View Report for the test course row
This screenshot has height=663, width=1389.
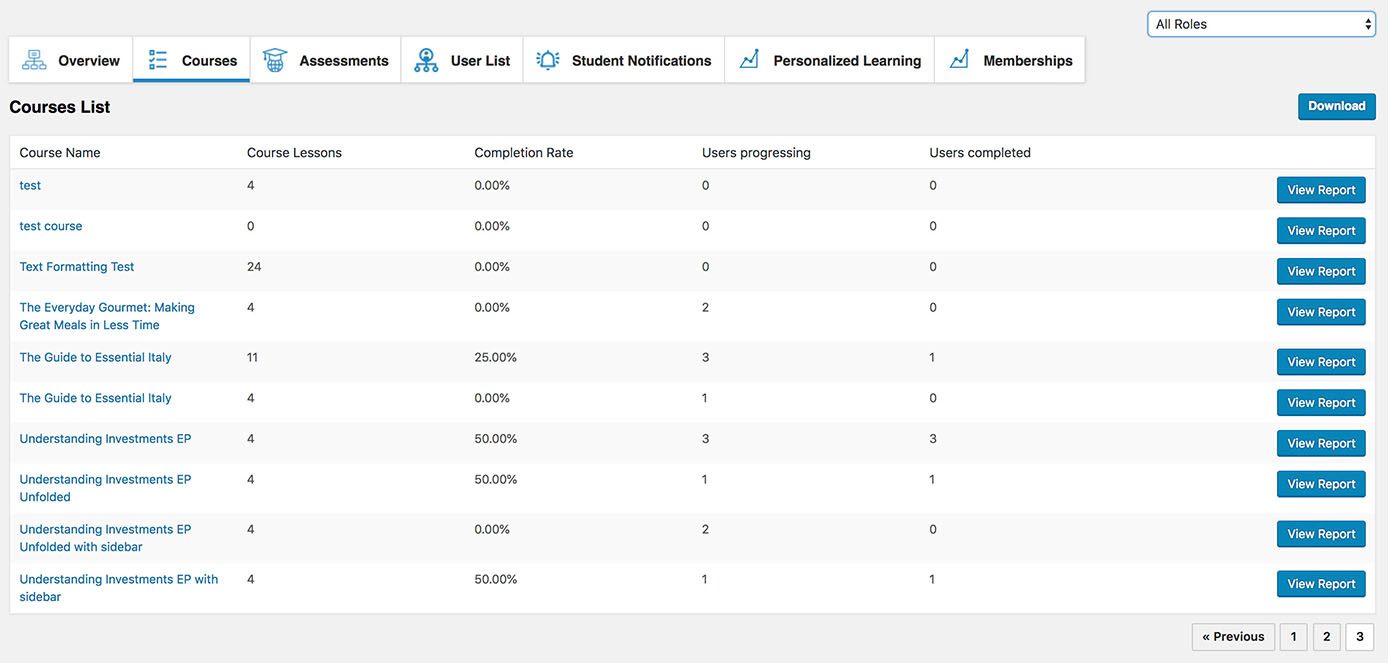1320,231
